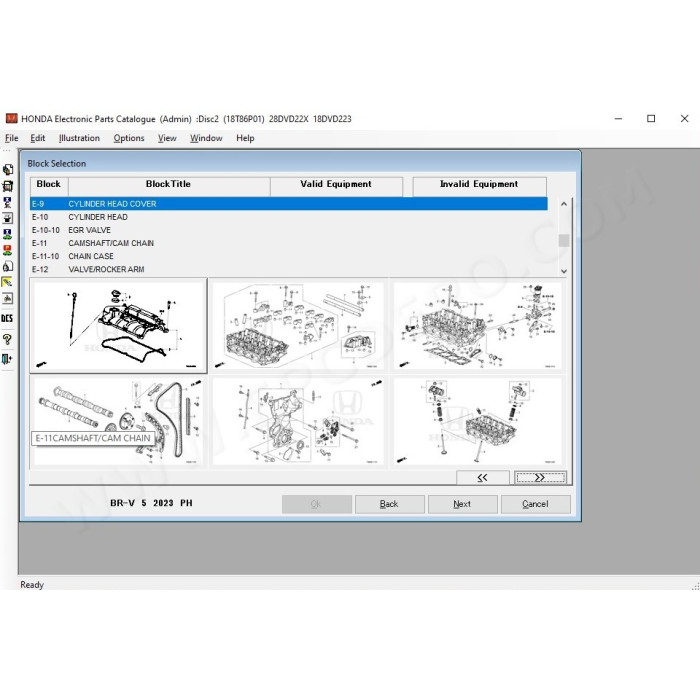The width and height of the screenshot is (700, 700).
Task: Click the Block column header
Action: (49, 186)
